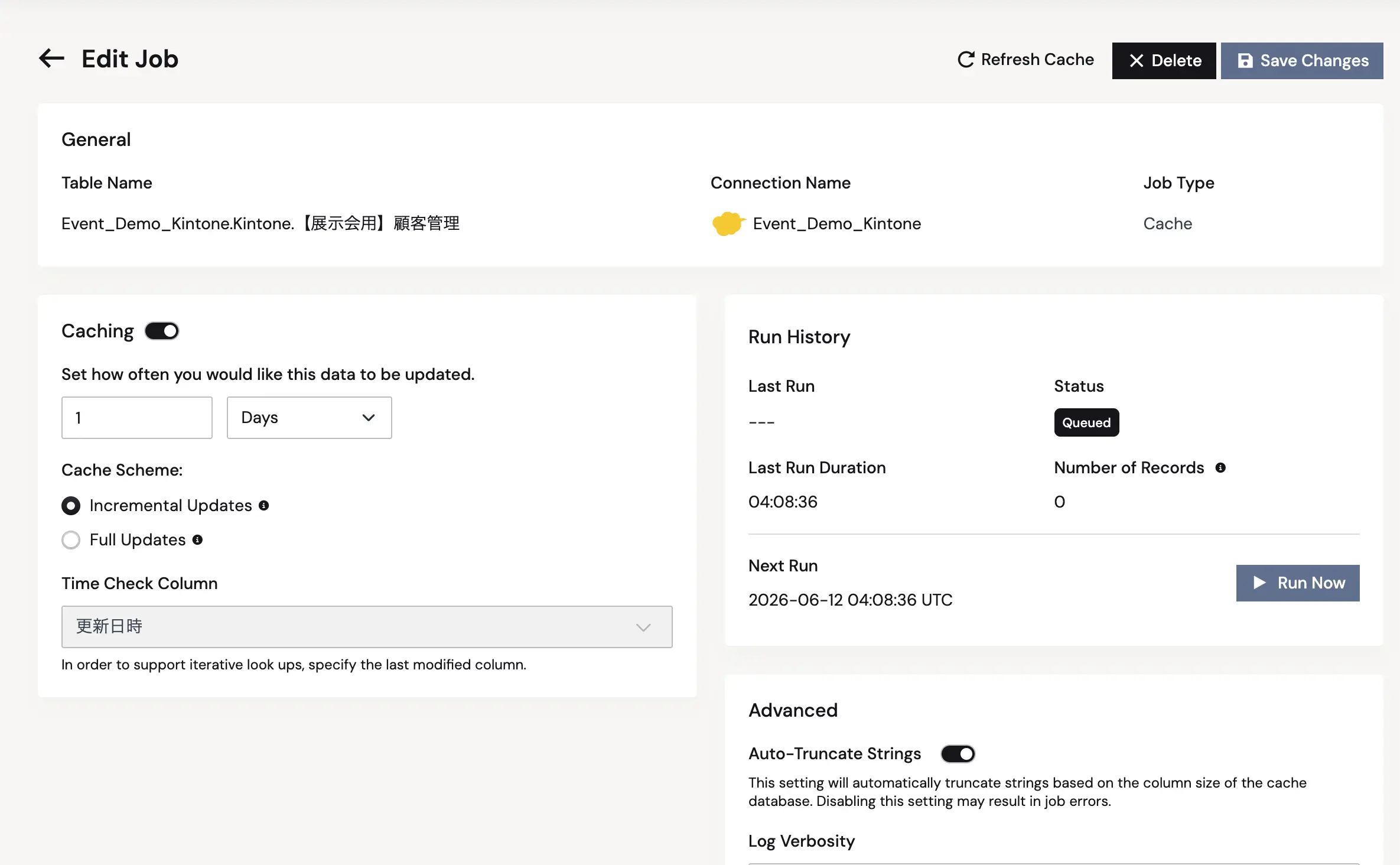
Task: Save Changes to the job
Action: point(1302,61)
